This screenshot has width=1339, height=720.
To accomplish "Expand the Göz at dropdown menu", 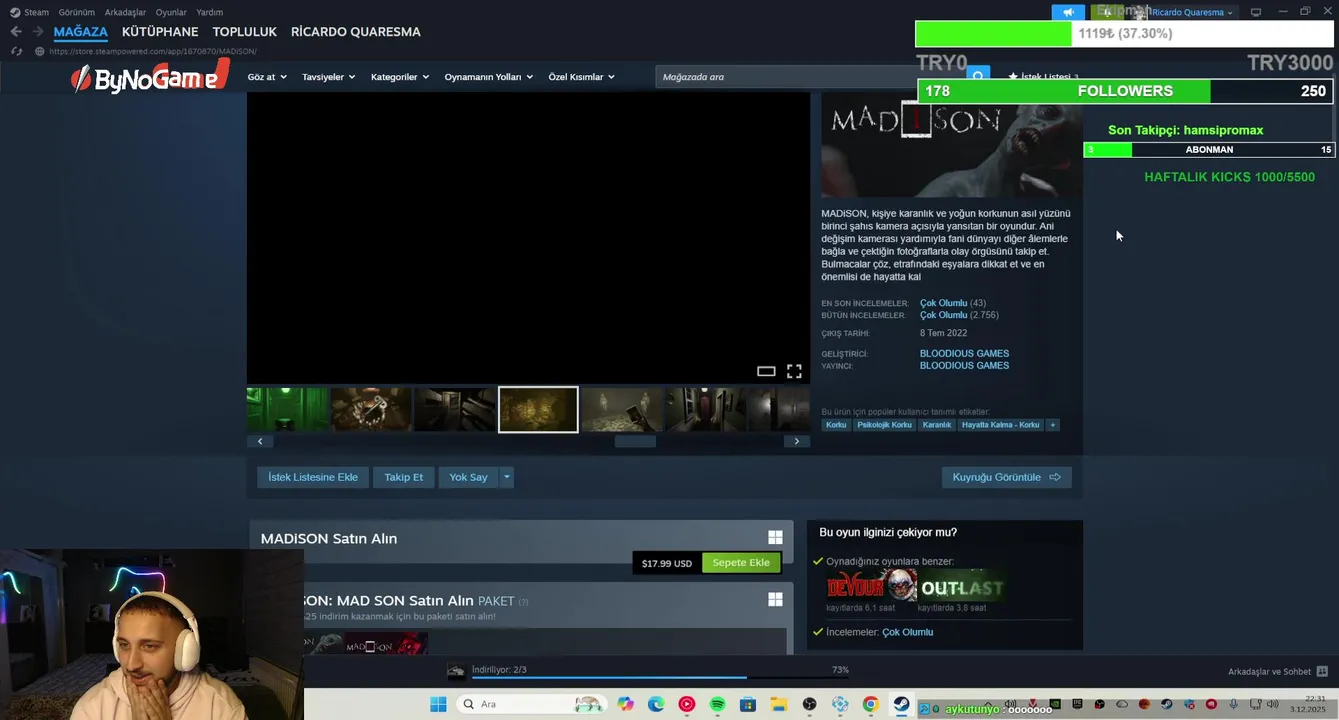I will point(267,77).
